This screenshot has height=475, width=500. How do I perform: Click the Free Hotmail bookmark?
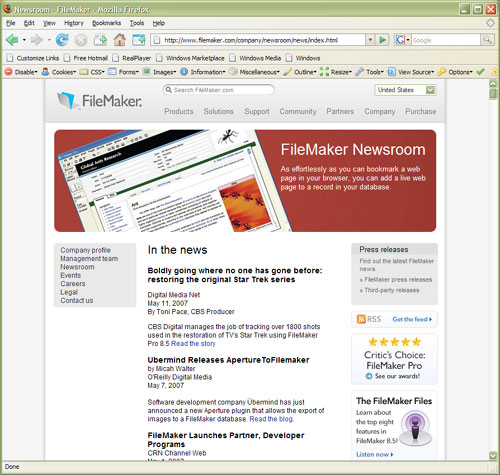(86, 58)
